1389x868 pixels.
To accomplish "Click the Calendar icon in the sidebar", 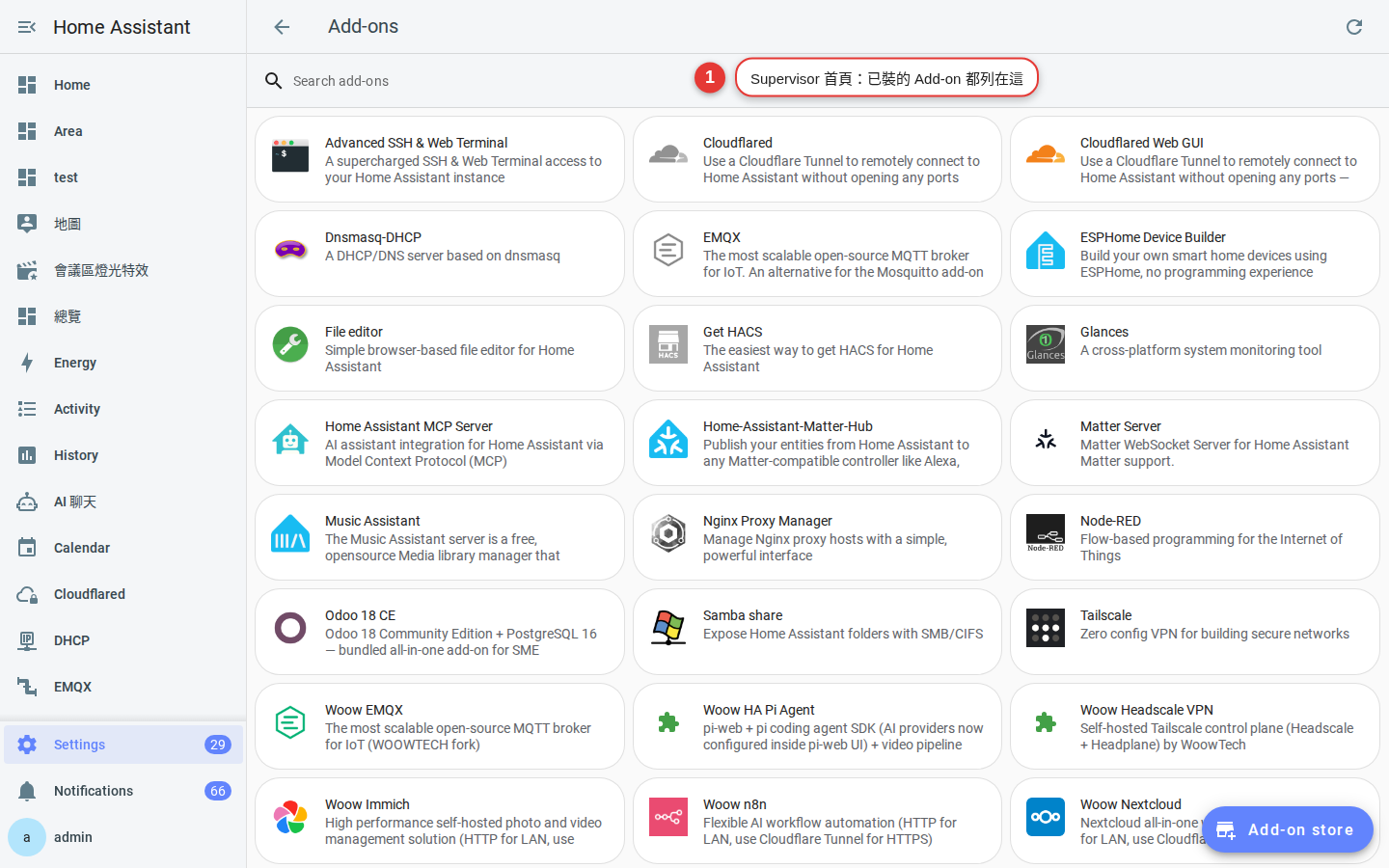I will pos(27,548).
